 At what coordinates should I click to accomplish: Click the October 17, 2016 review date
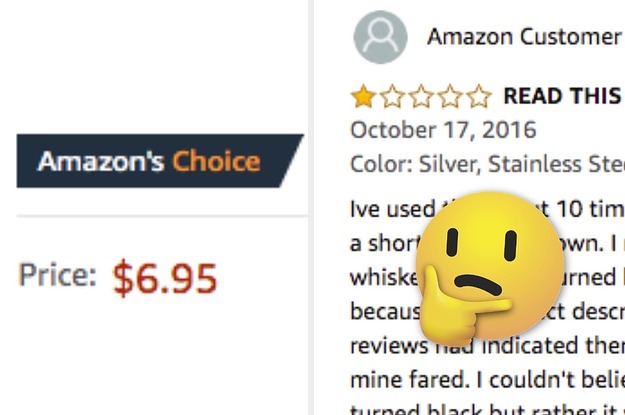(443, 130)
